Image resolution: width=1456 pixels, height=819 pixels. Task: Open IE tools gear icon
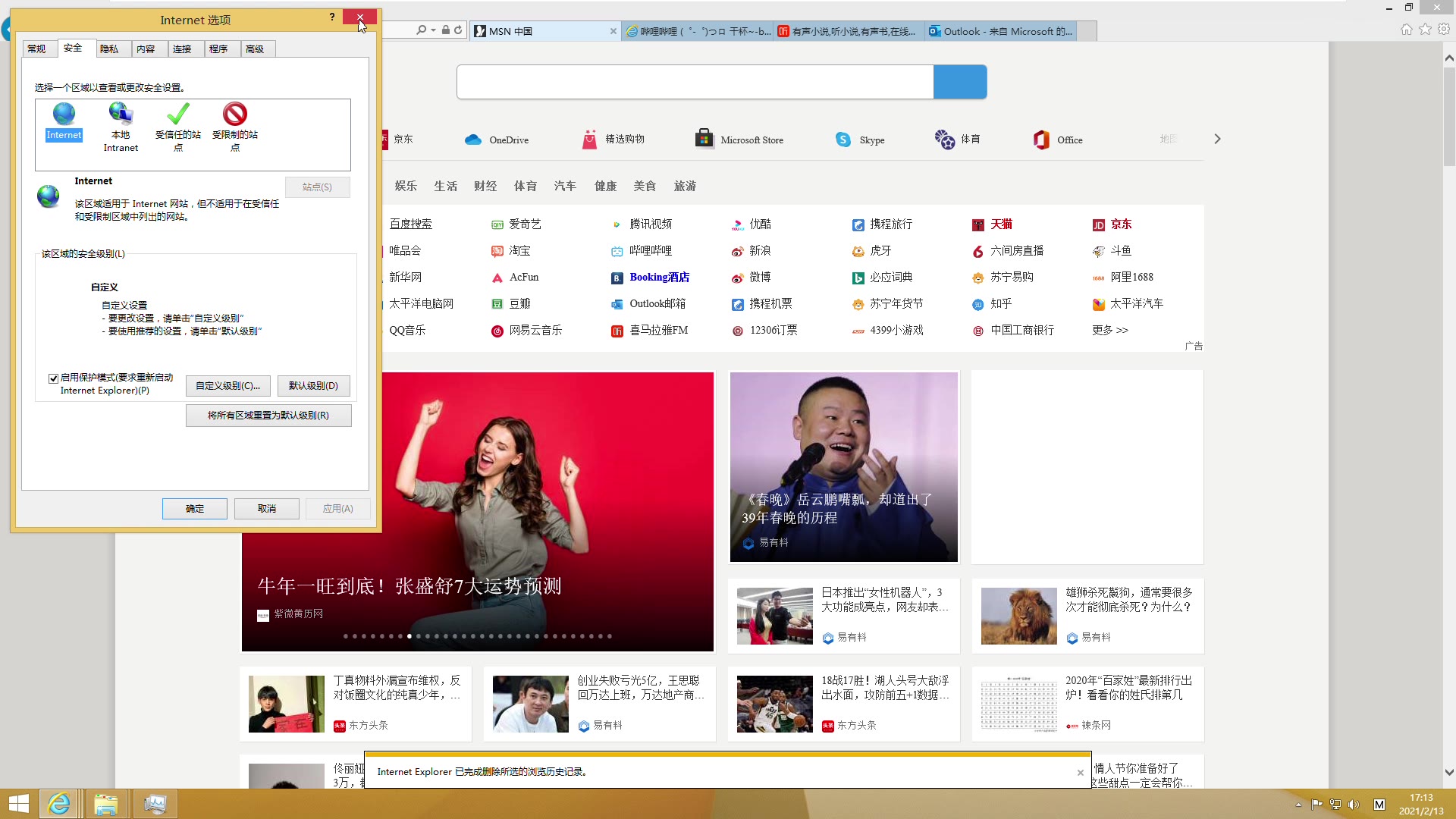1444,29
